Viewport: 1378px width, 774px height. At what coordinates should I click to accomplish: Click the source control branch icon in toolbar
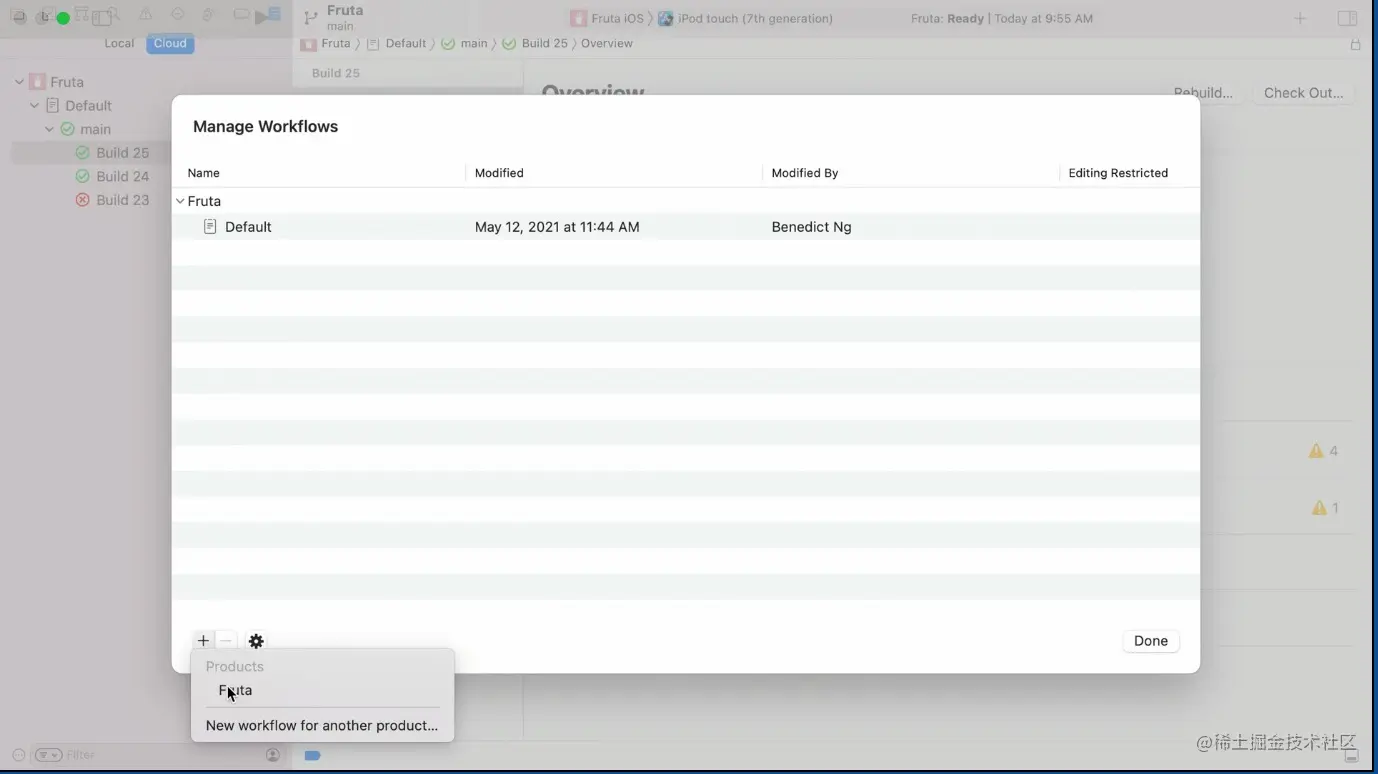point(311,18)
